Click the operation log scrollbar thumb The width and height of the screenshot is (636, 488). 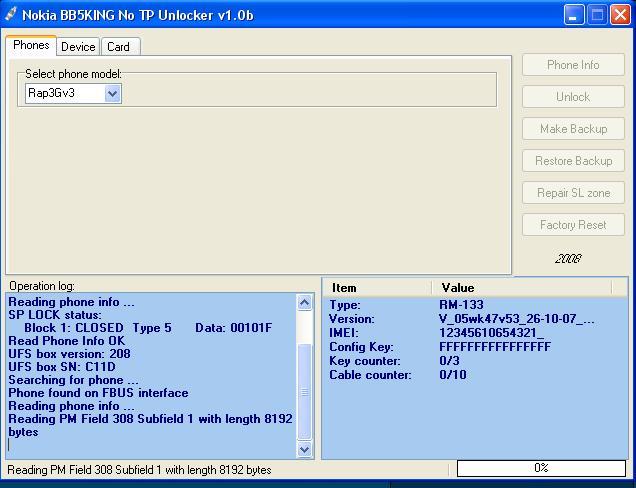click(x=305, y=391)
